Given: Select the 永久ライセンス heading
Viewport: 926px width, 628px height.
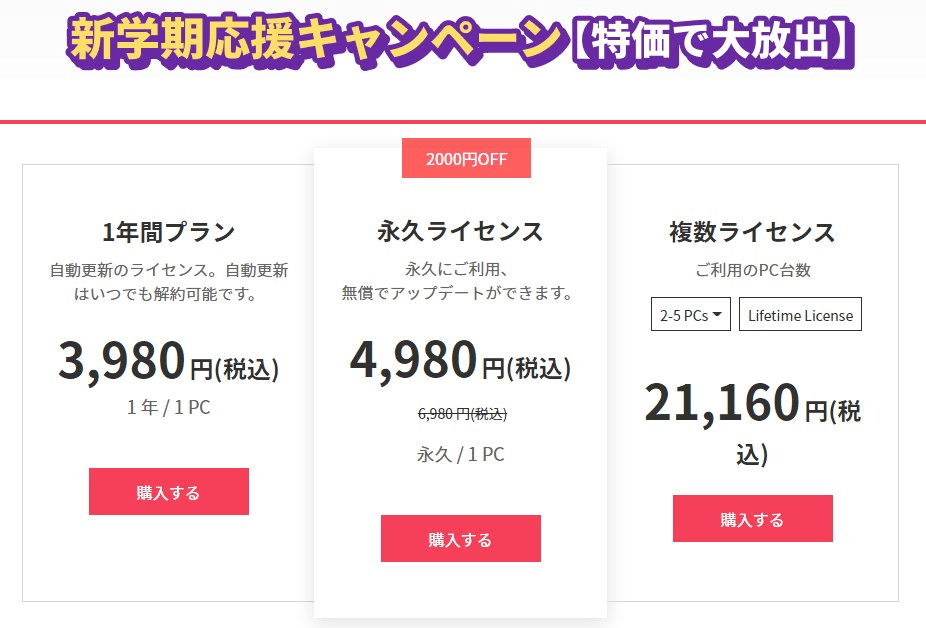Looking at the screenshot, I should pyautogui.click(x=461, y=230).
